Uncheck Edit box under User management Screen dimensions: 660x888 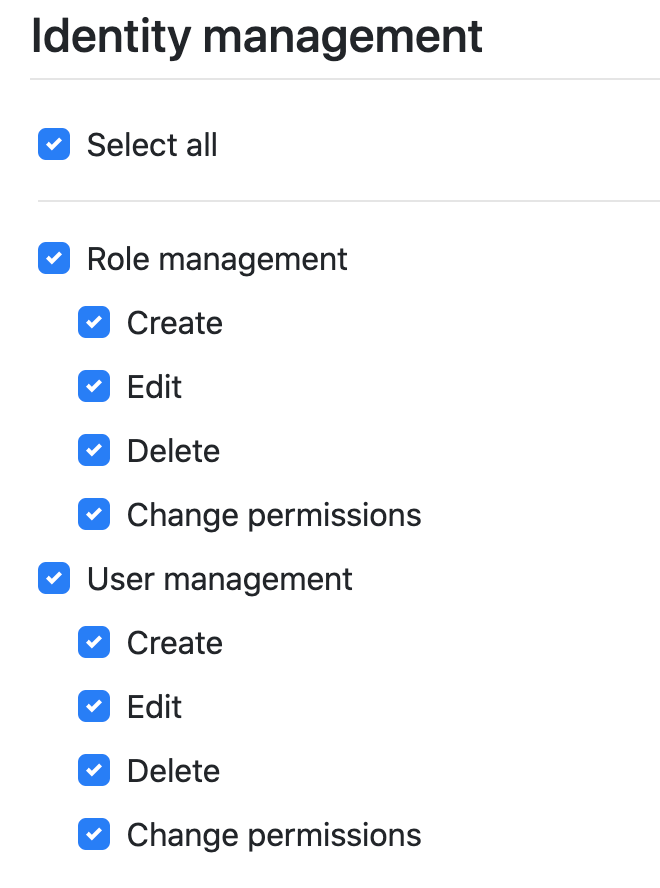tap(94, 706)
